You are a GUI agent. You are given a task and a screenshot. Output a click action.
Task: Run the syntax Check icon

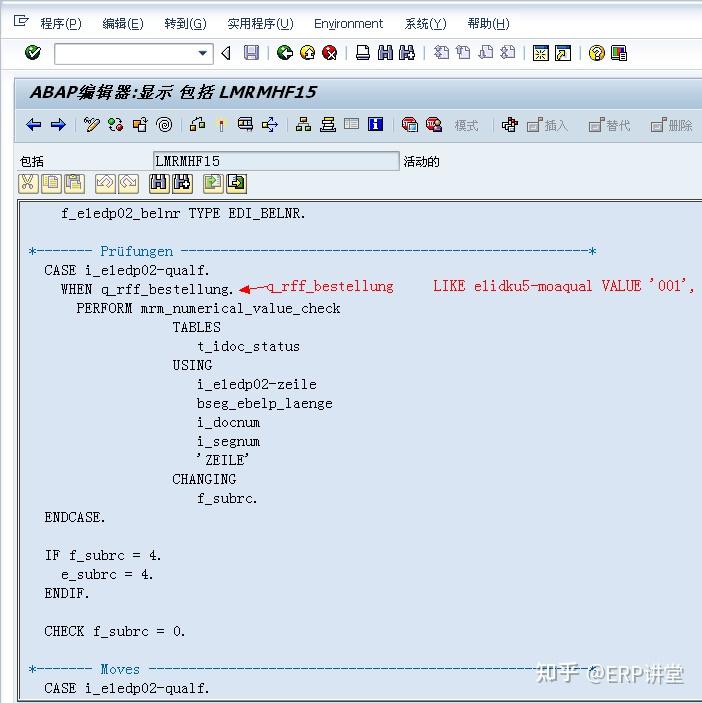pyautogui.click(x=197, y=125)
